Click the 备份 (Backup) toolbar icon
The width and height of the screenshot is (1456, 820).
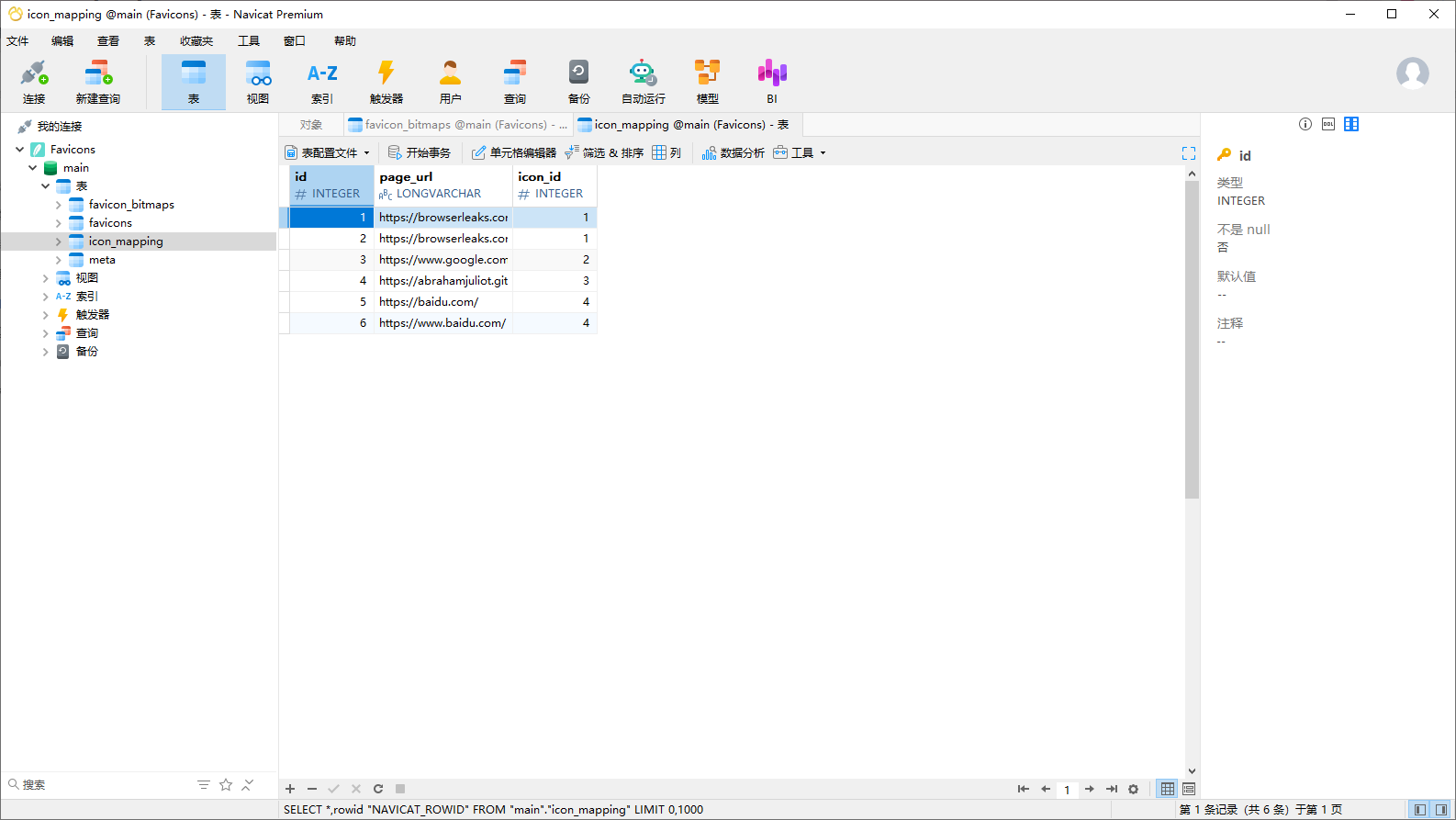579,82
